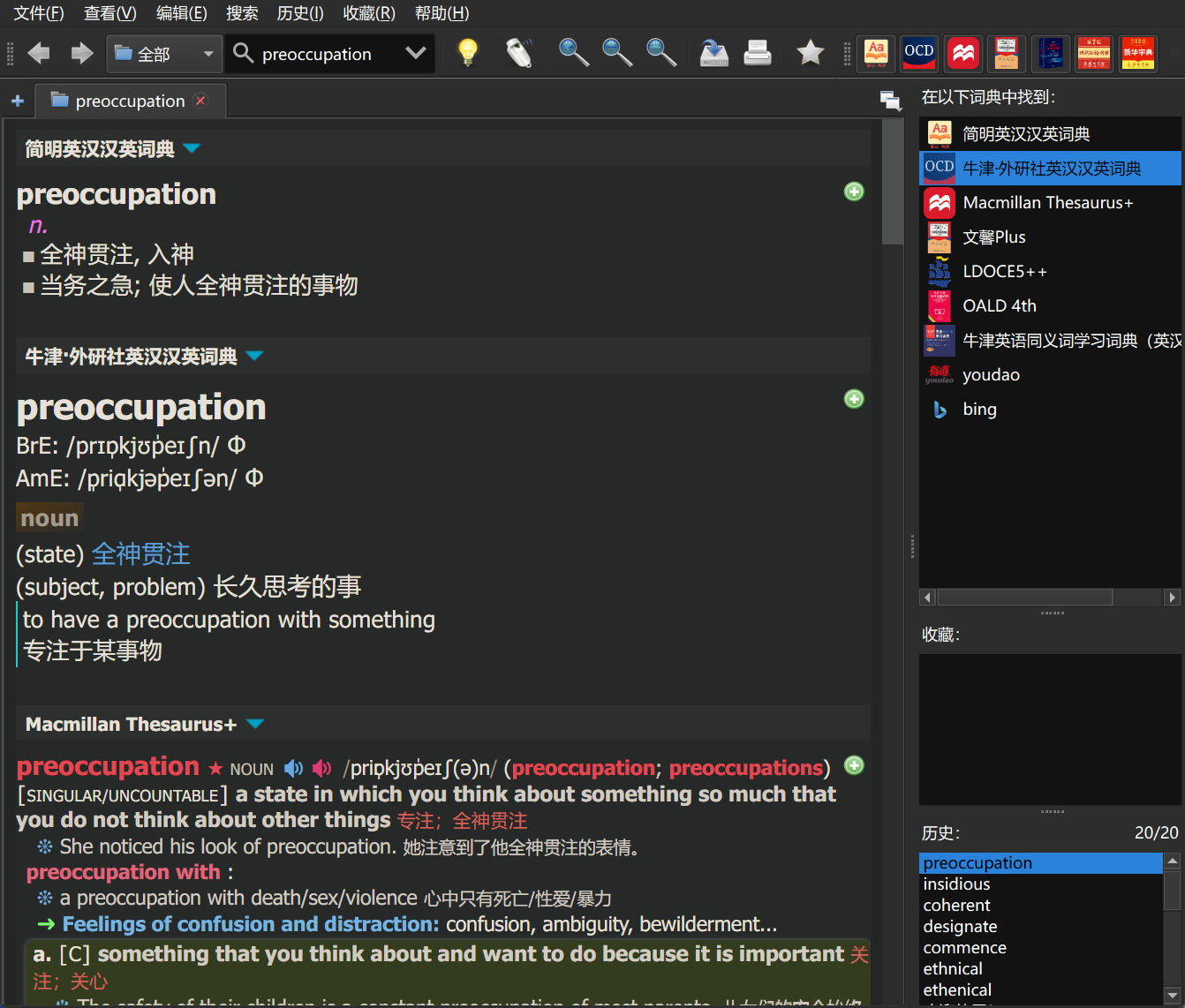Image resolution: width=1185 pixels, height=1008 pixels.
Task: Open the 全部 group dropdown
Action: [x=165, y=54]
